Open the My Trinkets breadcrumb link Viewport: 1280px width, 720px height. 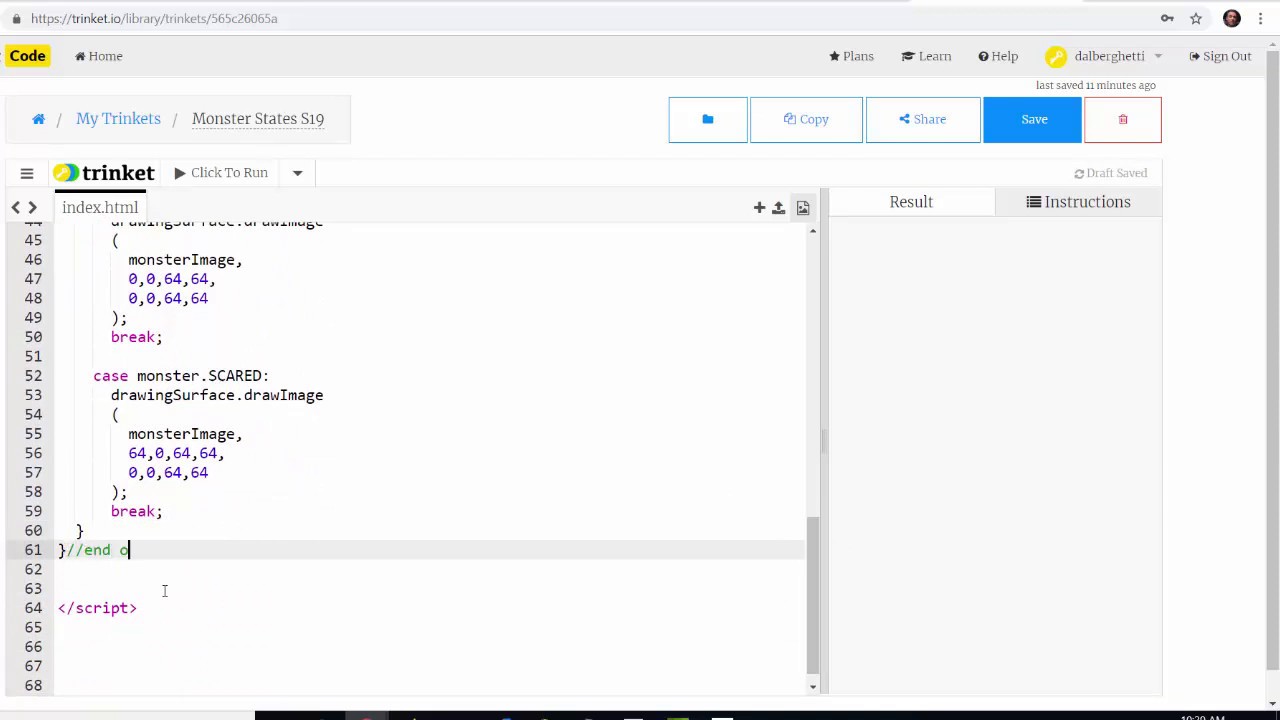tap(118, 119)
